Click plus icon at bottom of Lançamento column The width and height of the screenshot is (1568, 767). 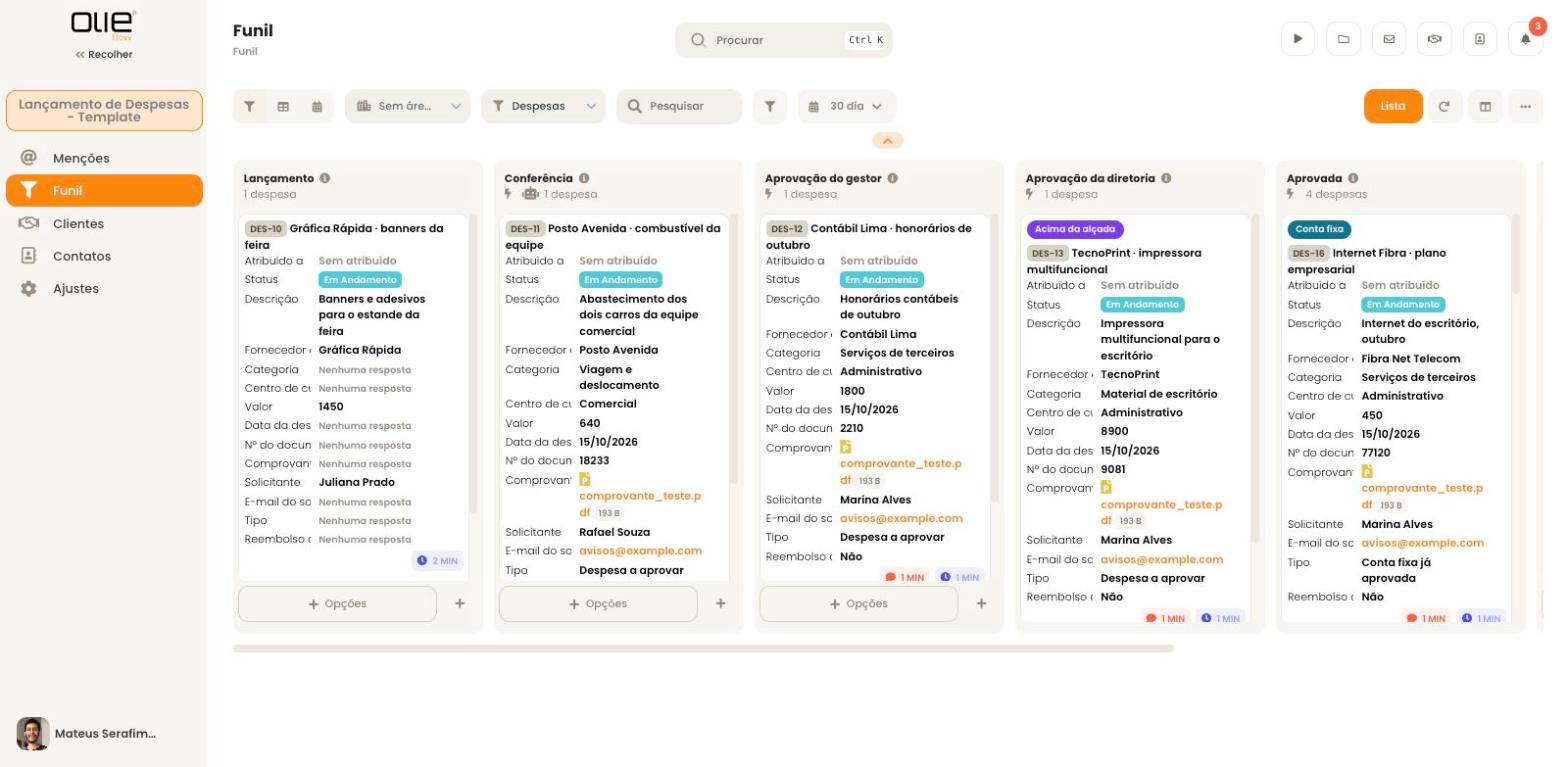pyautogui.click(x=460, y=603)
